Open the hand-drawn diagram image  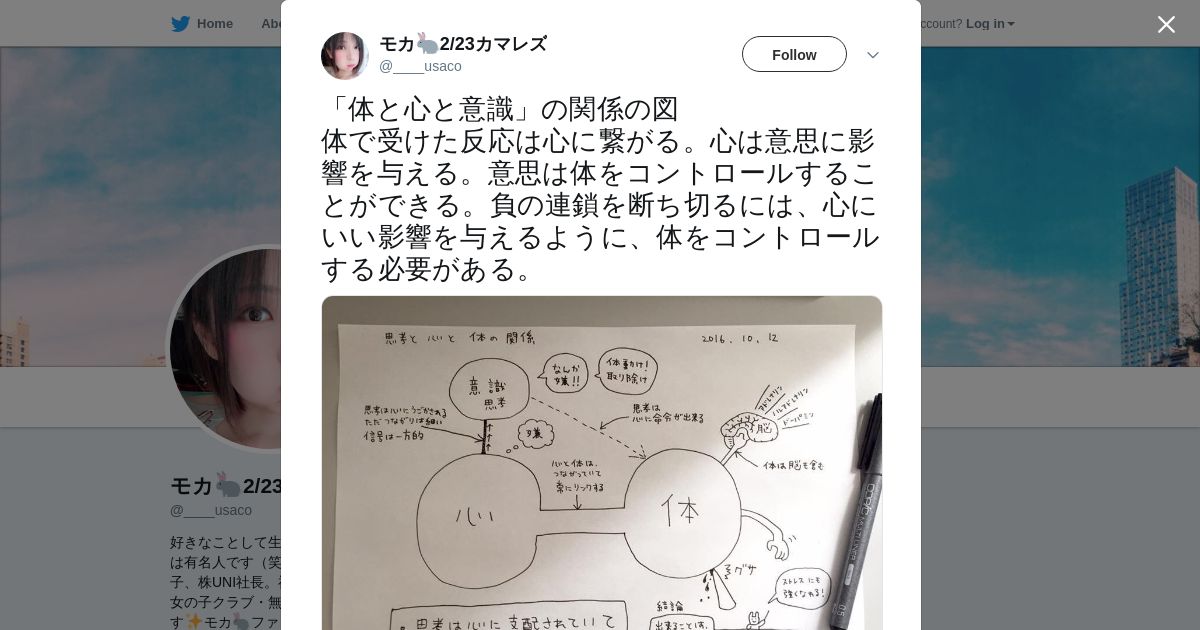tap(602, 462)
